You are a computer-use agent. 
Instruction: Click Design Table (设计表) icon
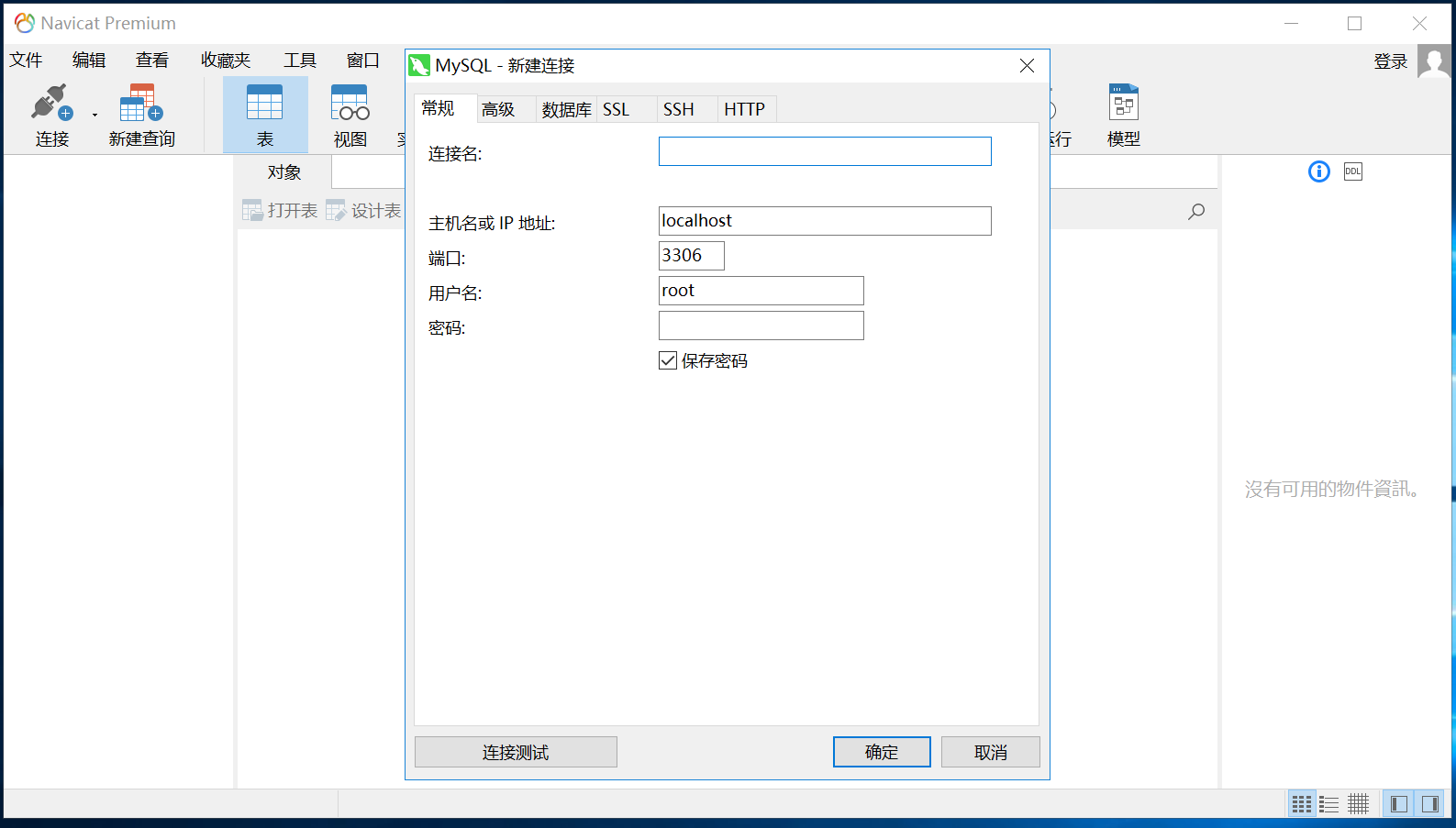(336, 211)
